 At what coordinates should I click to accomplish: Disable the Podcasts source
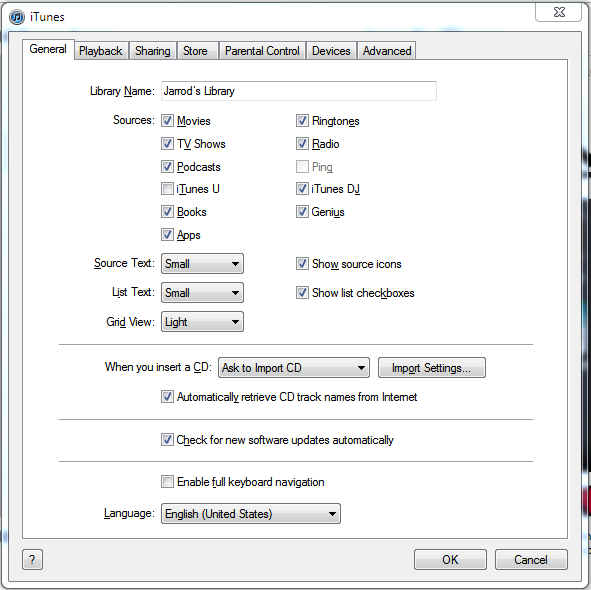(x=167, y=167)
